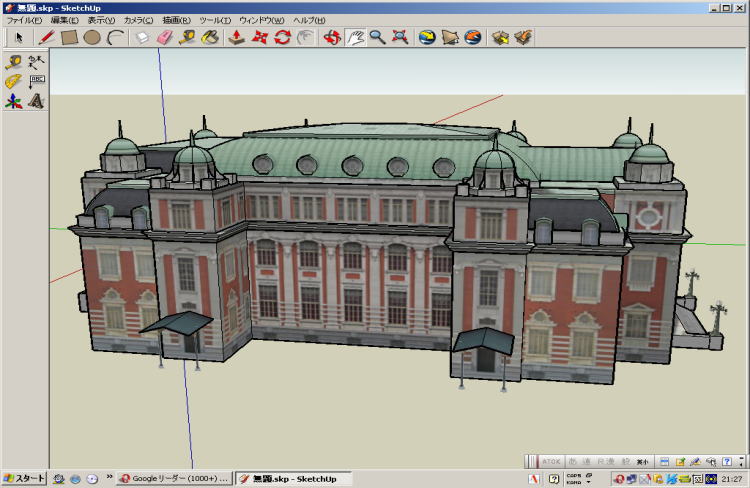Image resolution: width=750 pixels, height=488 pixels.
Task: Choose the arrow Select tool
Action: pos(18,38)
